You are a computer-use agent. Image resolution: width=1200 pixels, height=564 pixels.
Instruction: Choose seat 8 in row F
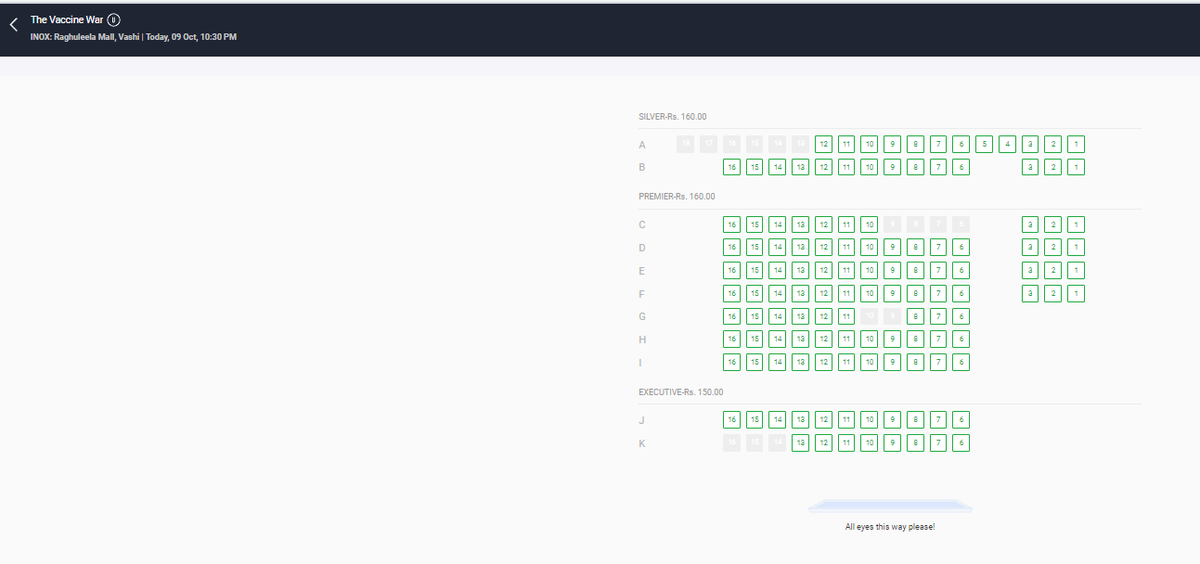coord(916,293)
